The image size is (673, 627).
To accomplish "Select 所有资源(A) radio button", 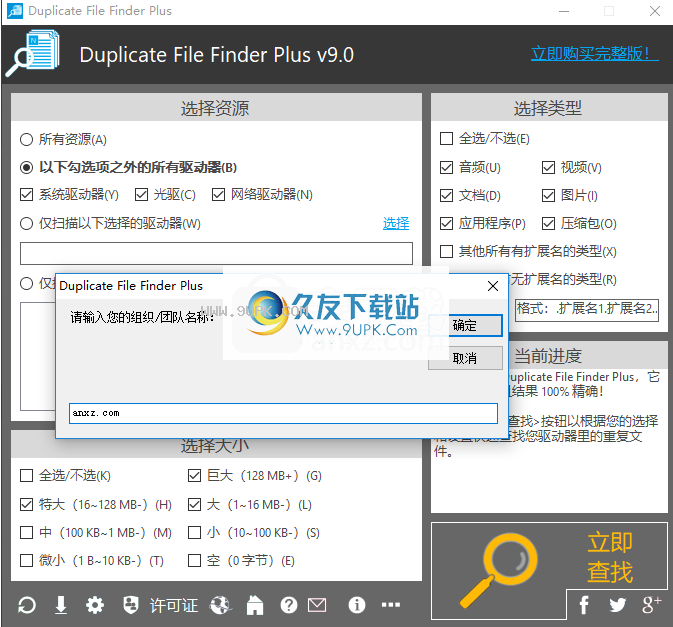I will pos(27,139).
